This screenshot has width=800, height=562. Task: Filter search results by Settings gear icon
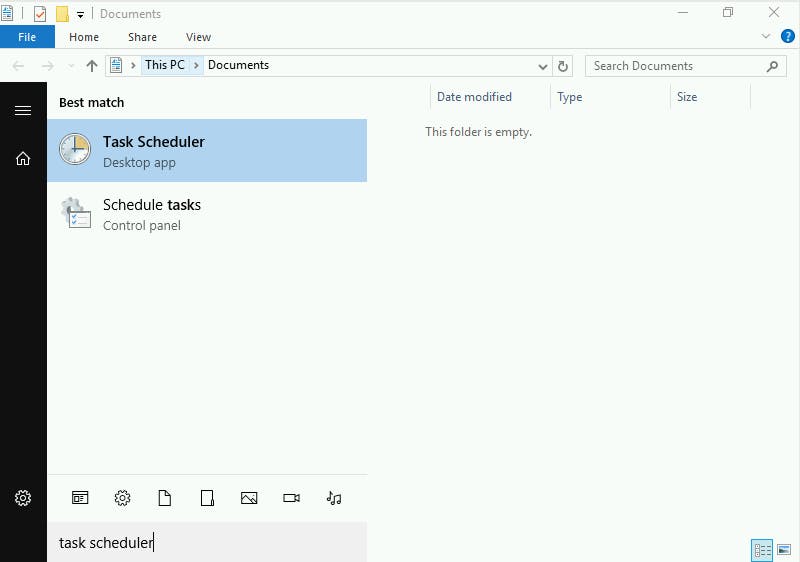pyautogui.click(x=122, y=498)
